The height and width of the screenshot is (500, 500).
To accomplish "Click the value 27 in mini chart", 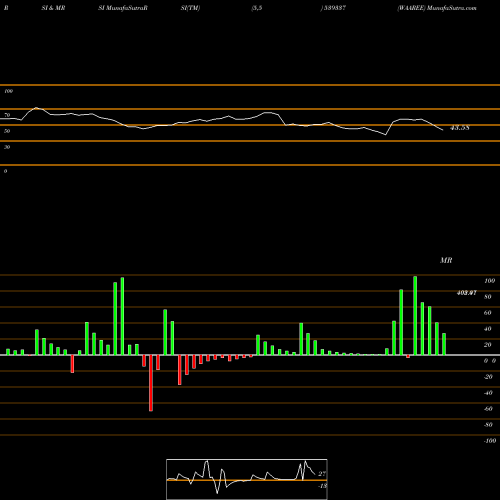I will click(x=322, y=474).
